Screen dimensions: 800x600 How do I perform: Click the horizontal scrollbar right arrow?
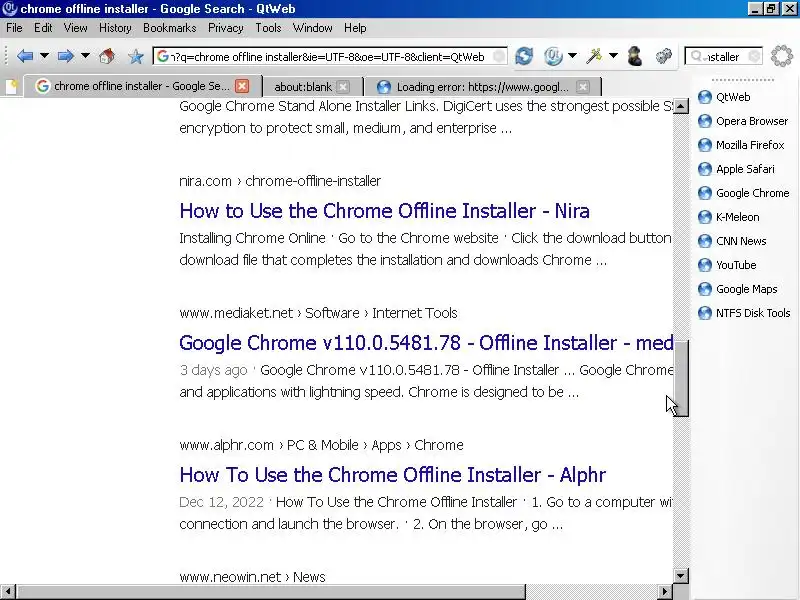point(664,592)
